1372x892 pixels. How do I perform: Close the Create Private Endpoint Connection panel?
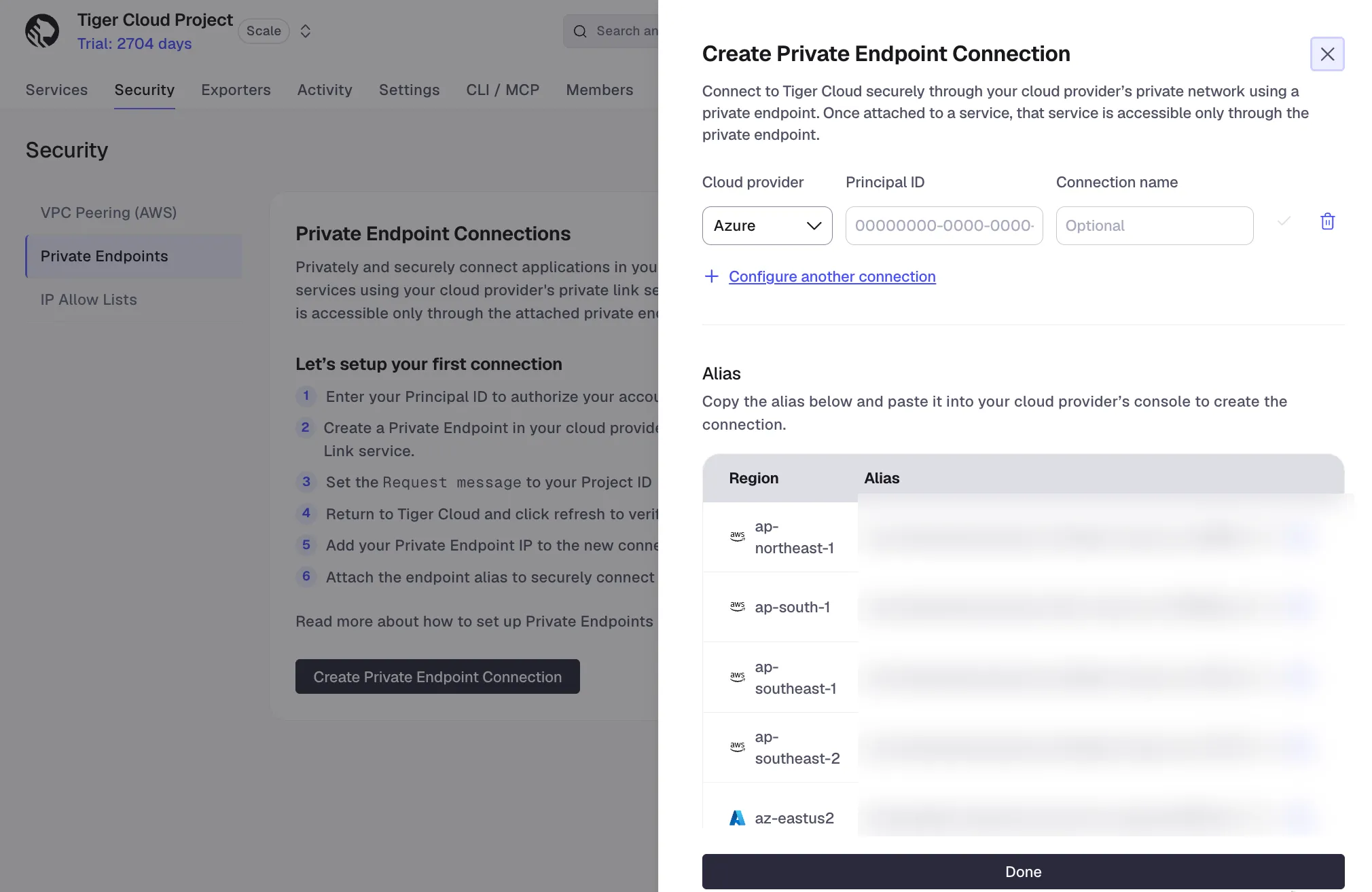[x=1326, y=54]
